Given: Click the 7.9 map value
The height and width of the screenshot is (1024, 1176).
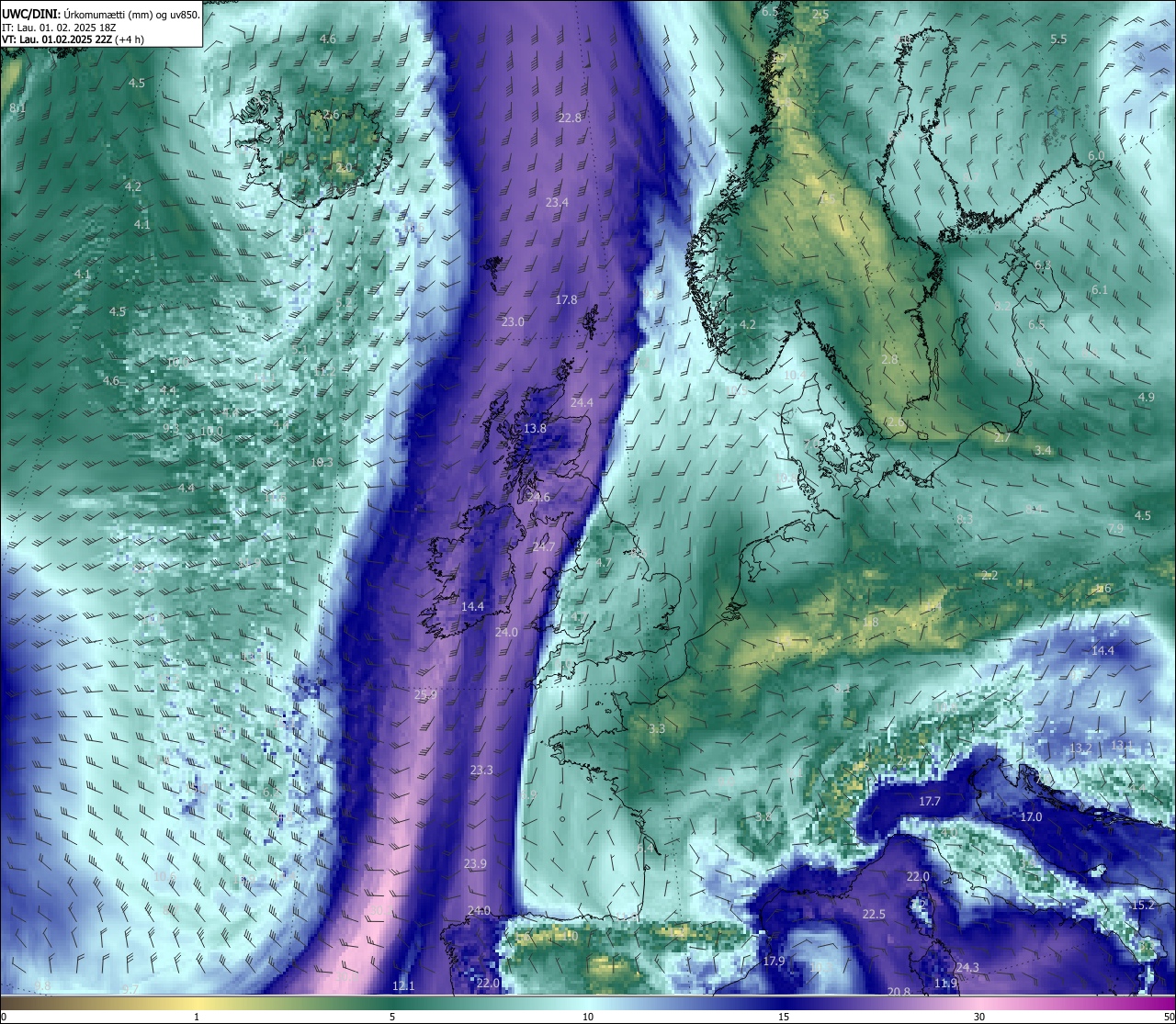Looking at the screenshot, I should (1114, 529).
